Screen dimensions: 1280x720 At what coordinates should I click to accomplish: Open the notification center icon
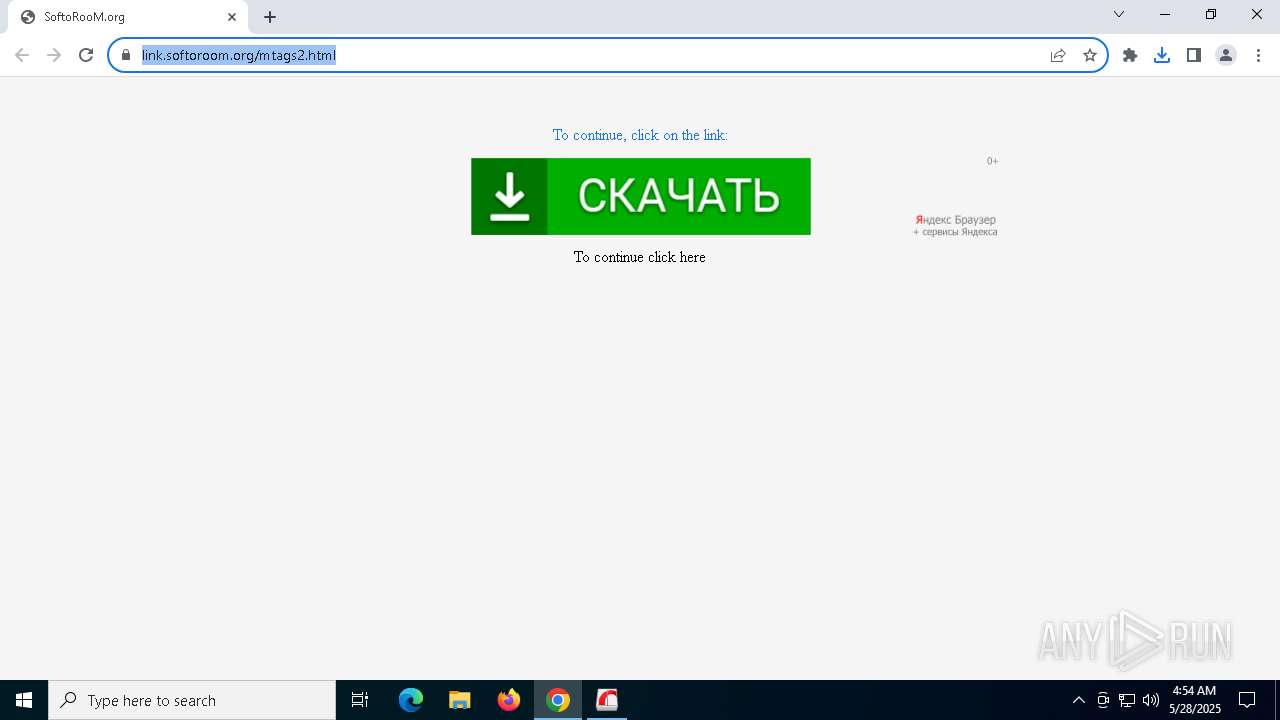(1247, 700)
